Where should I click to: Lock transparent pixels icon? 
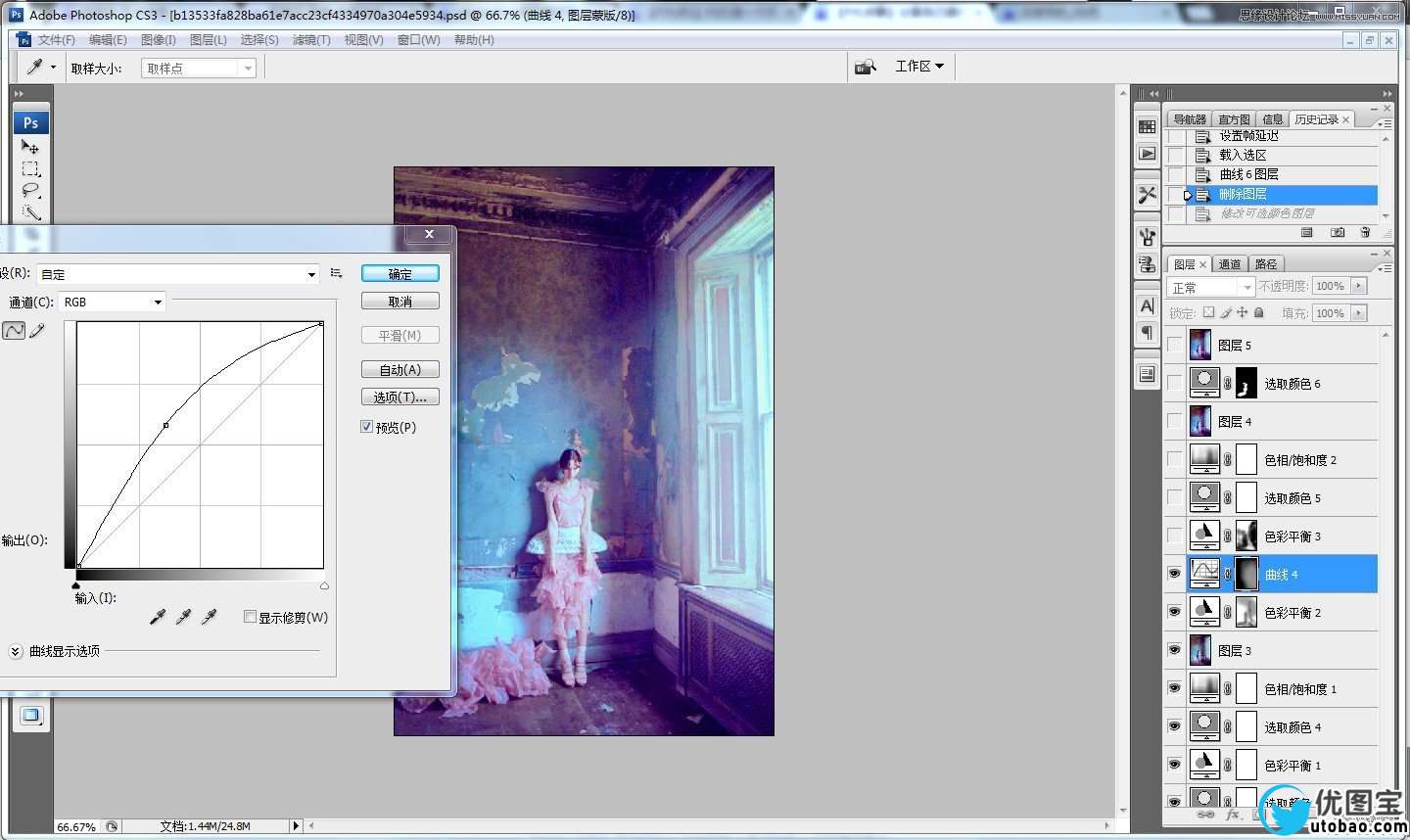[x=1208, y=312]
